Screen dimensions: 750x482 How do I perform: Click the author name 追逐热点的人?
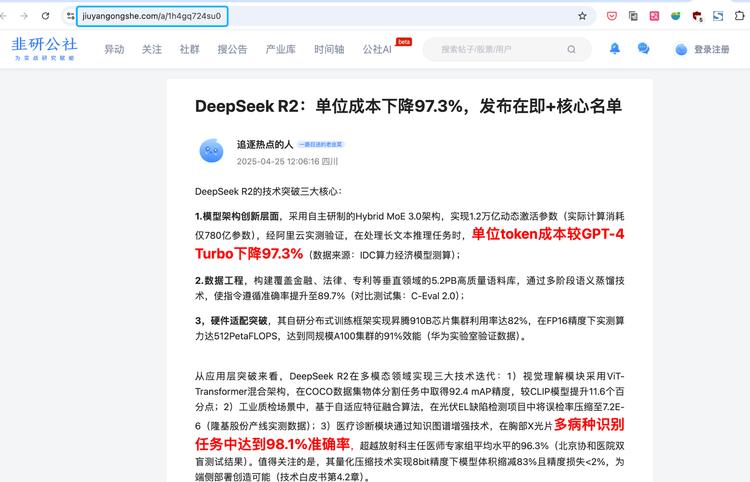click(265, 144)
